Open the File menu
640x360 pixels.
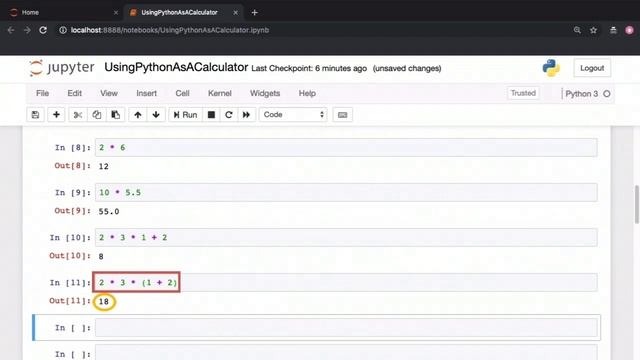(42, 93)
